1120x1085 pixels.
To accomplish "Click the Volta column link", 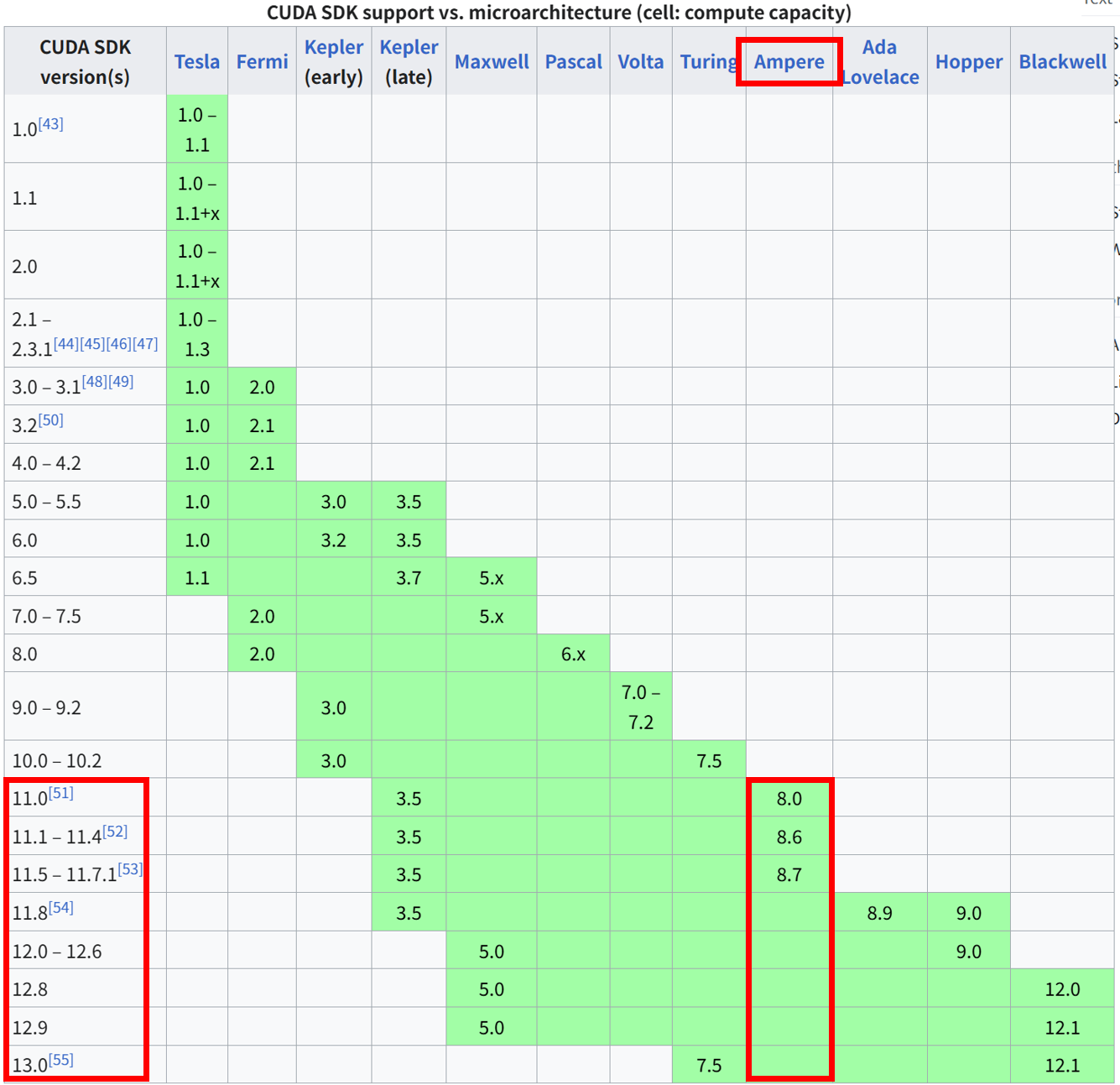I will [640, 62].
